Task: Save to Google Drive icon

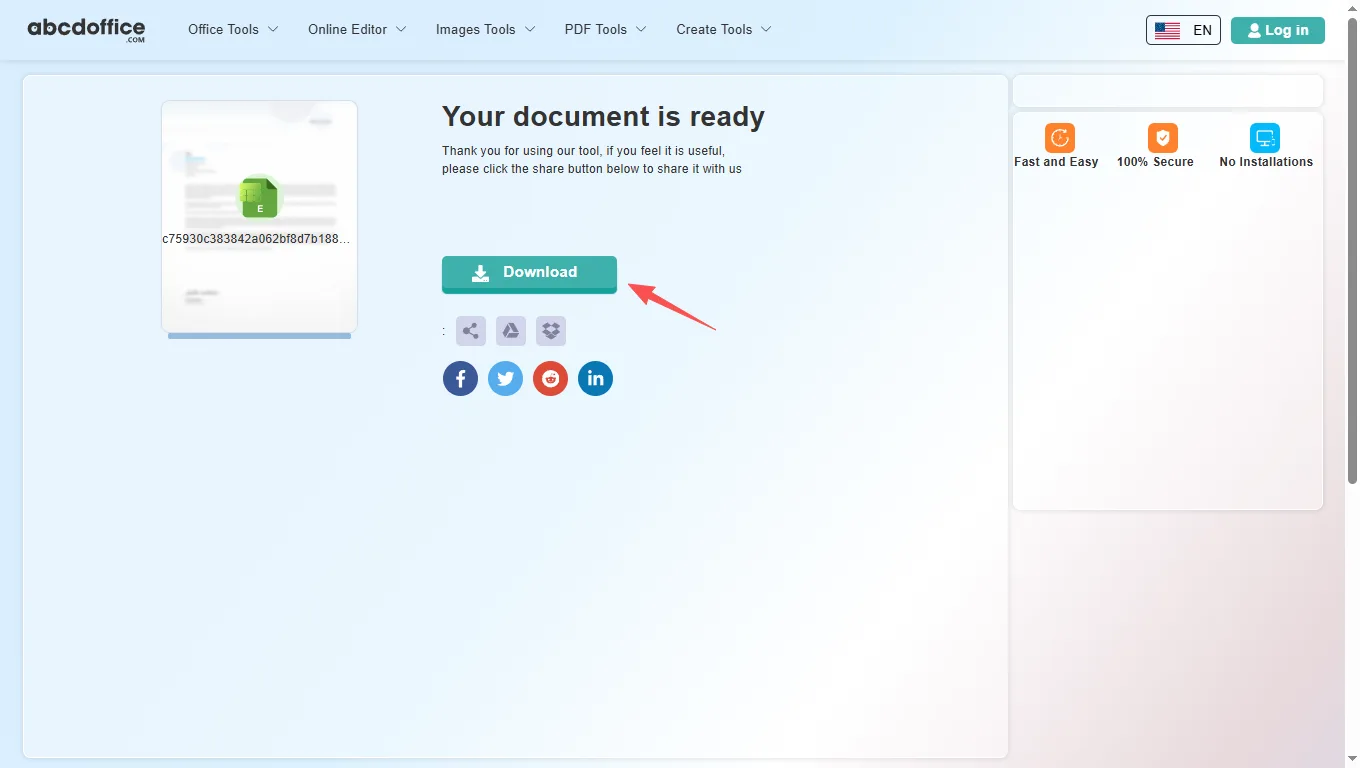Action: [x=511, y=331]
